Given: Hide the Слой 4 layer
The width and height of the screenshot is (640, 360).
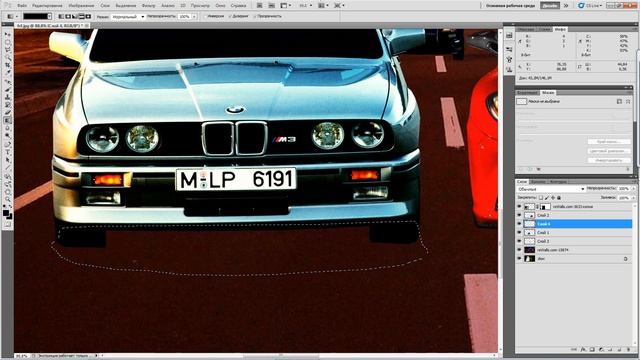Looking at the screenshot, I should pos(519,224).
